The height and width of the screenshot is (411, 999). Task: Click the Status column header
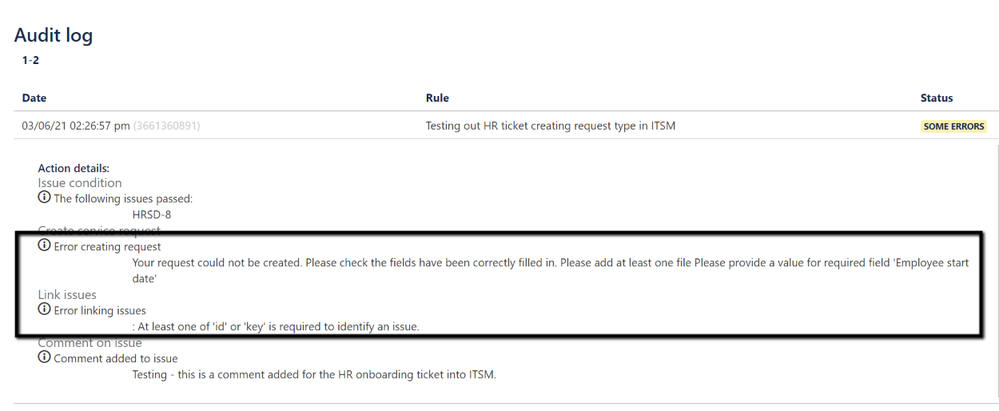(x=937, y=97)
